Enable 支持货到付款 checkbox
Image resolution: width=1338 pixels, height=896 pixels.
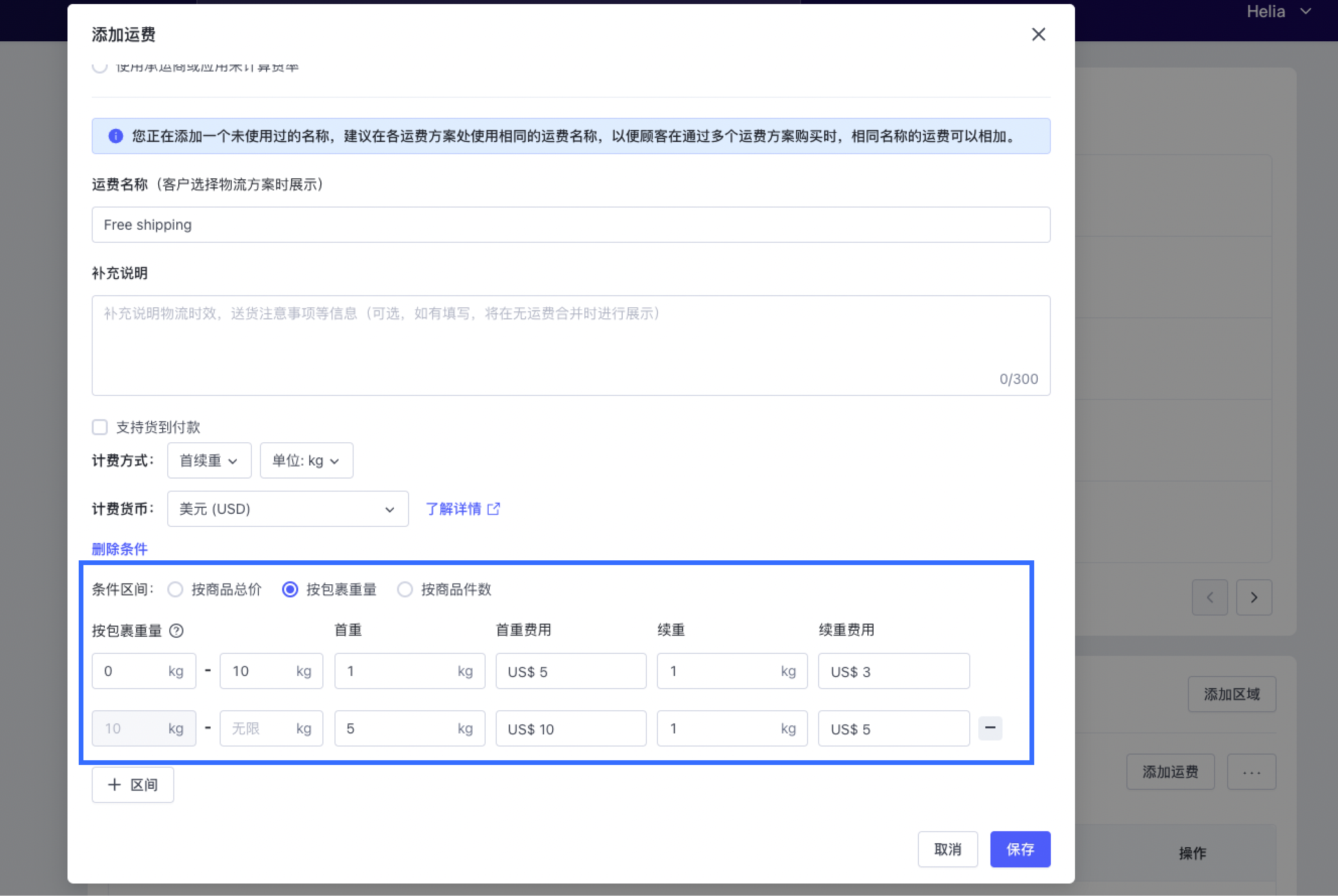[x=100, y=427]
